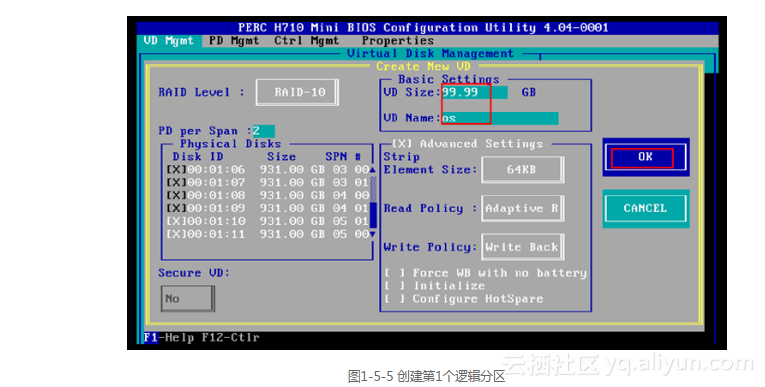Go to the Properties tab
This screenshot has width=765, height=387.
(398, 41)
